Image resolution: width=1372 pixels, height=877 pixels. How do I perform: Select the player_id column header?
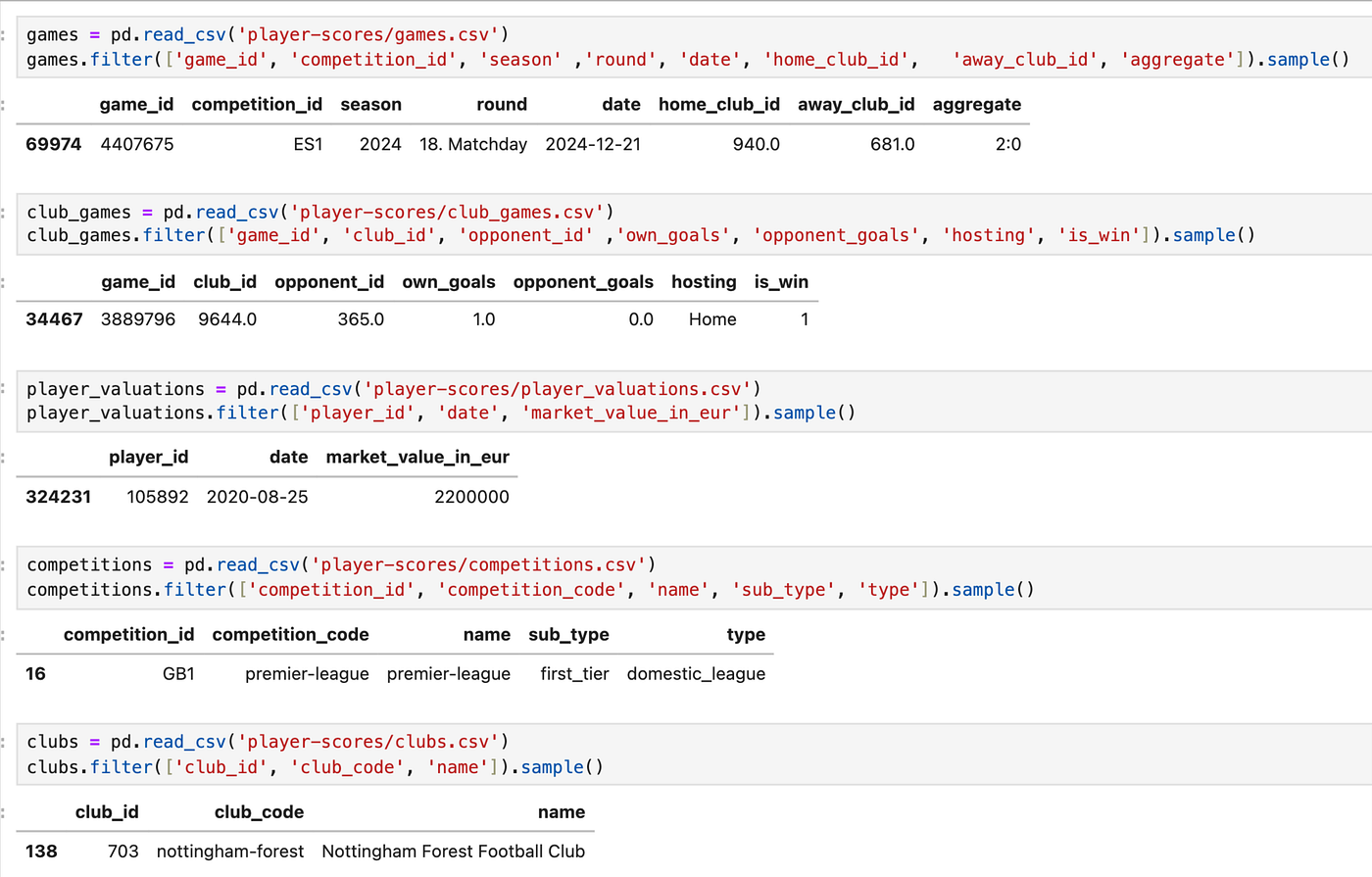coord(149,457)
